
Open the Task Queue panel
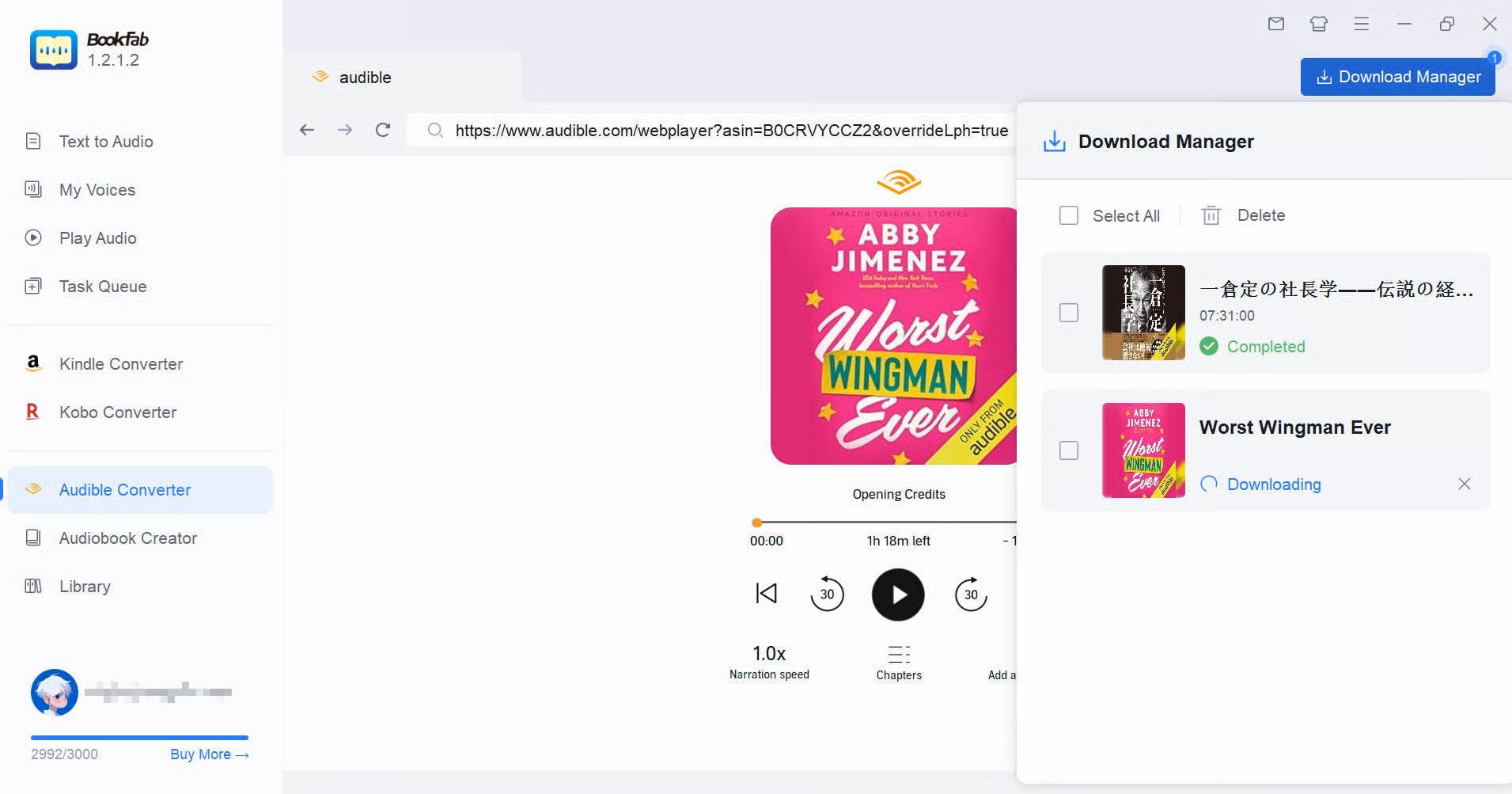click(x=102, y=286)
